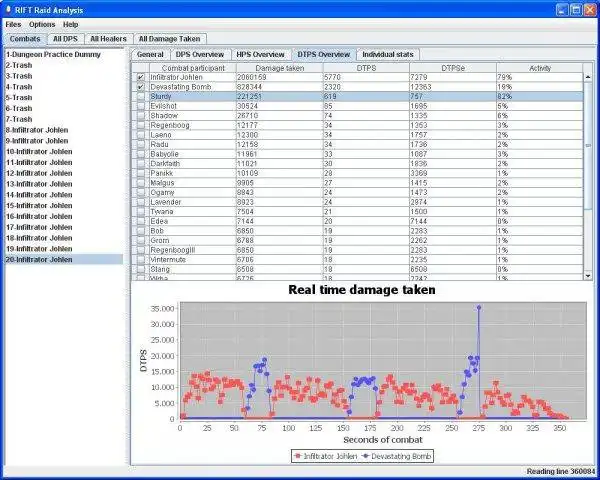Viewport: 600px width, 480px height.
Task: Open the HPS Overview tab
Action: tap(260, 54)
